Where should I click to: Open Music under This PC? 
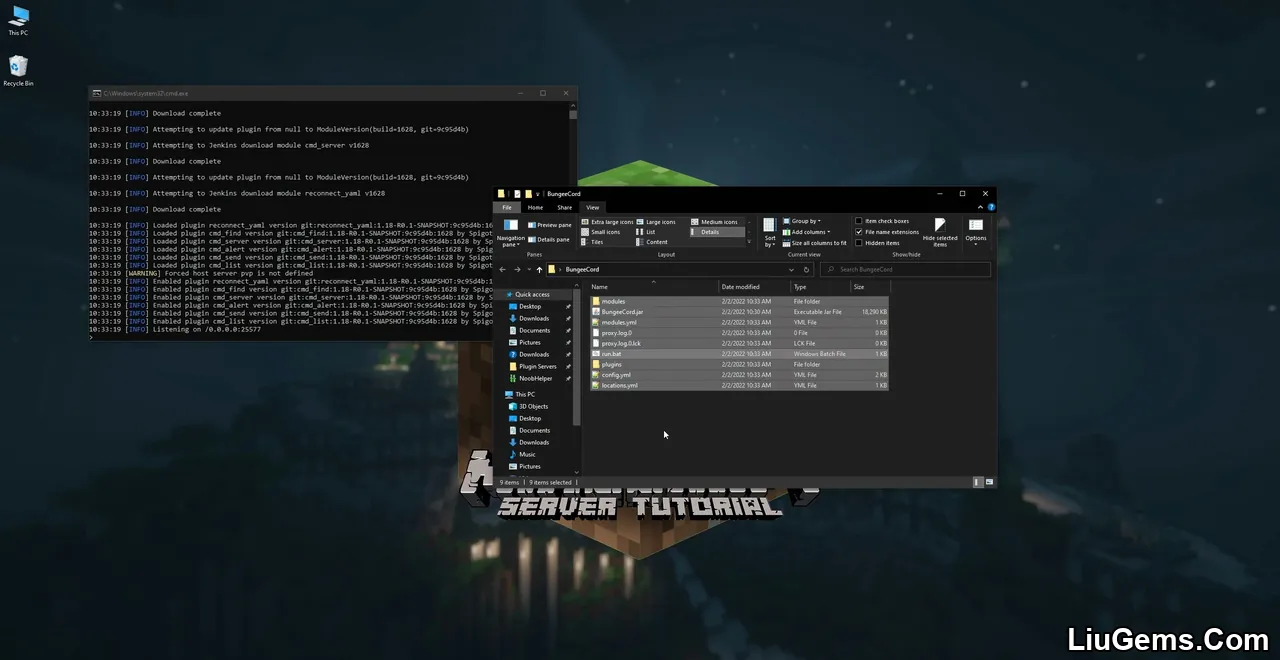pos(527,454)
